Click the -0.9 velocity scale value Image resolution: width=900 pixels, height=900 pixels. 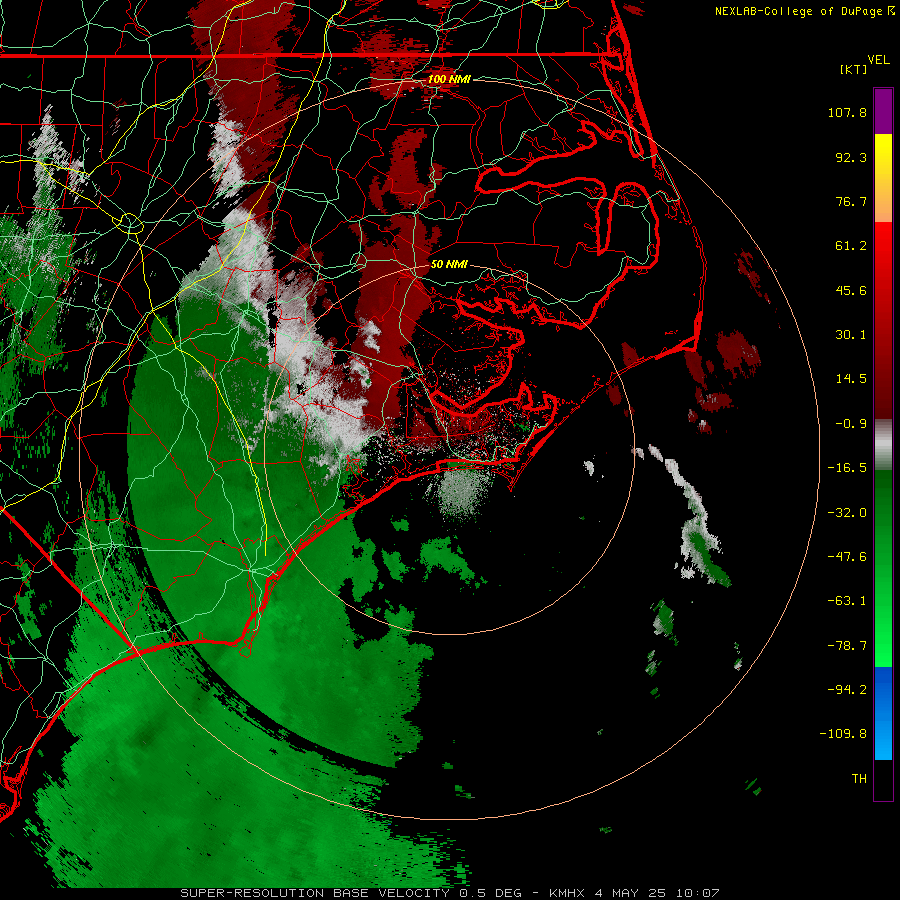tap(851, 424)
